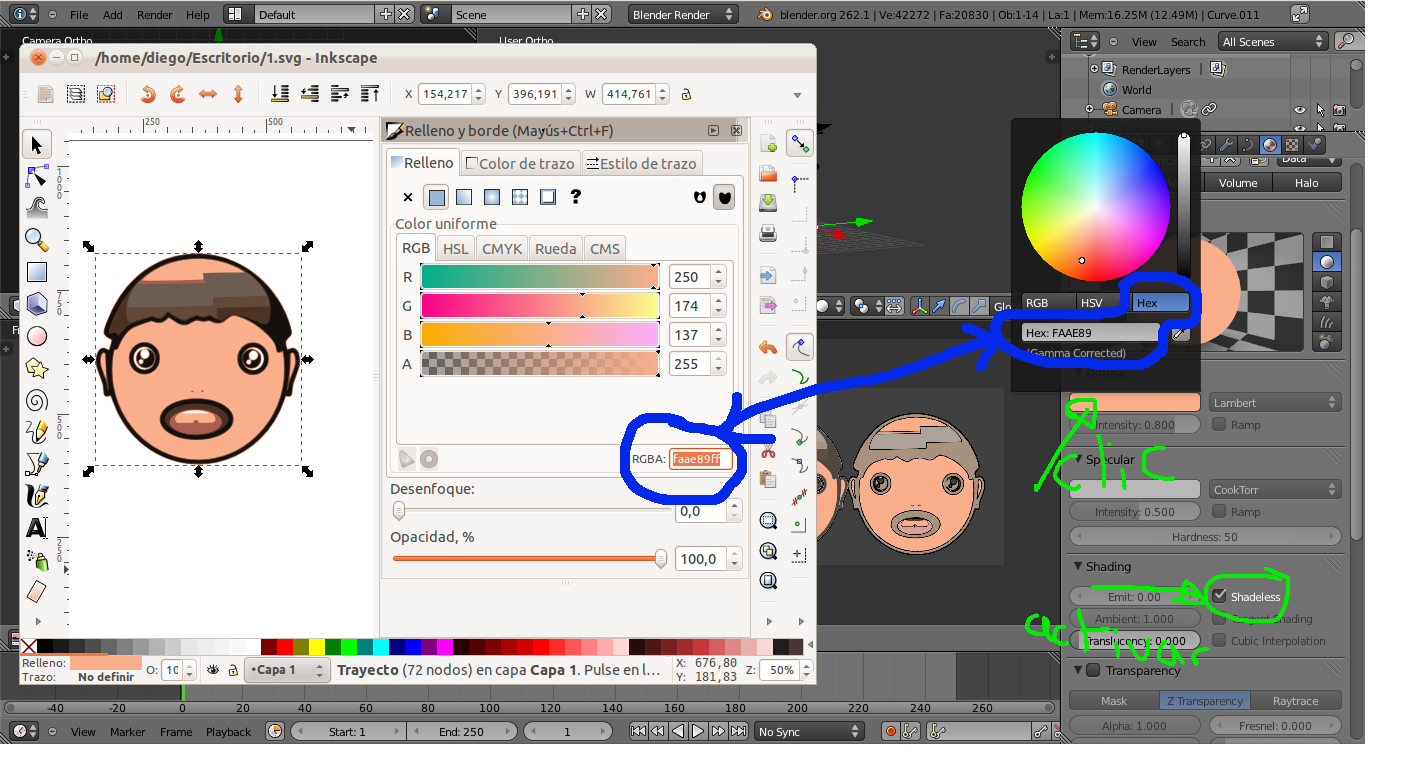Pick the Spiral drawing tool

(x=37, y=401)
